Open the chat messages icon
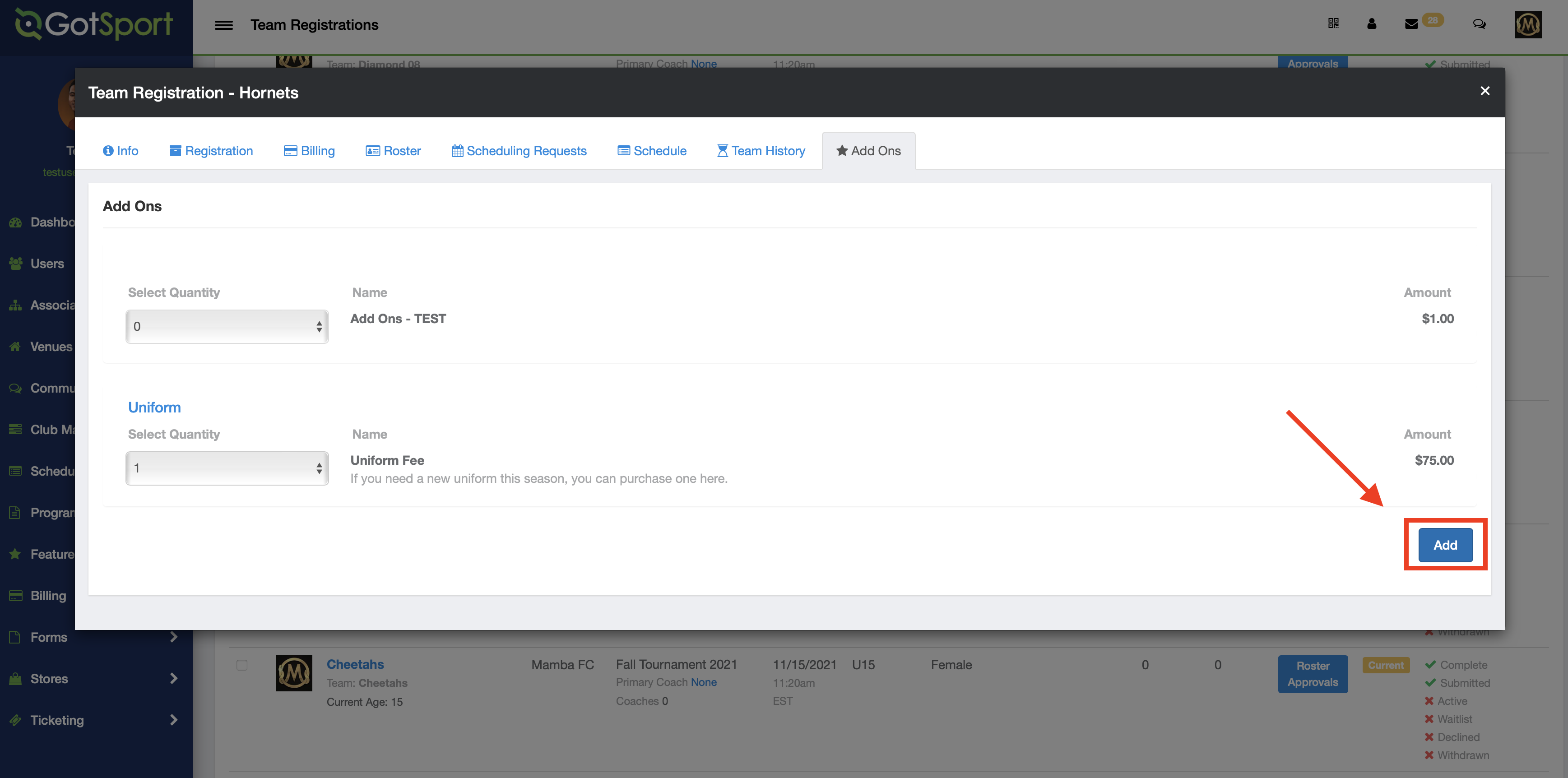The height and width of the screenshot is (778, 1568). [1479, 24]
